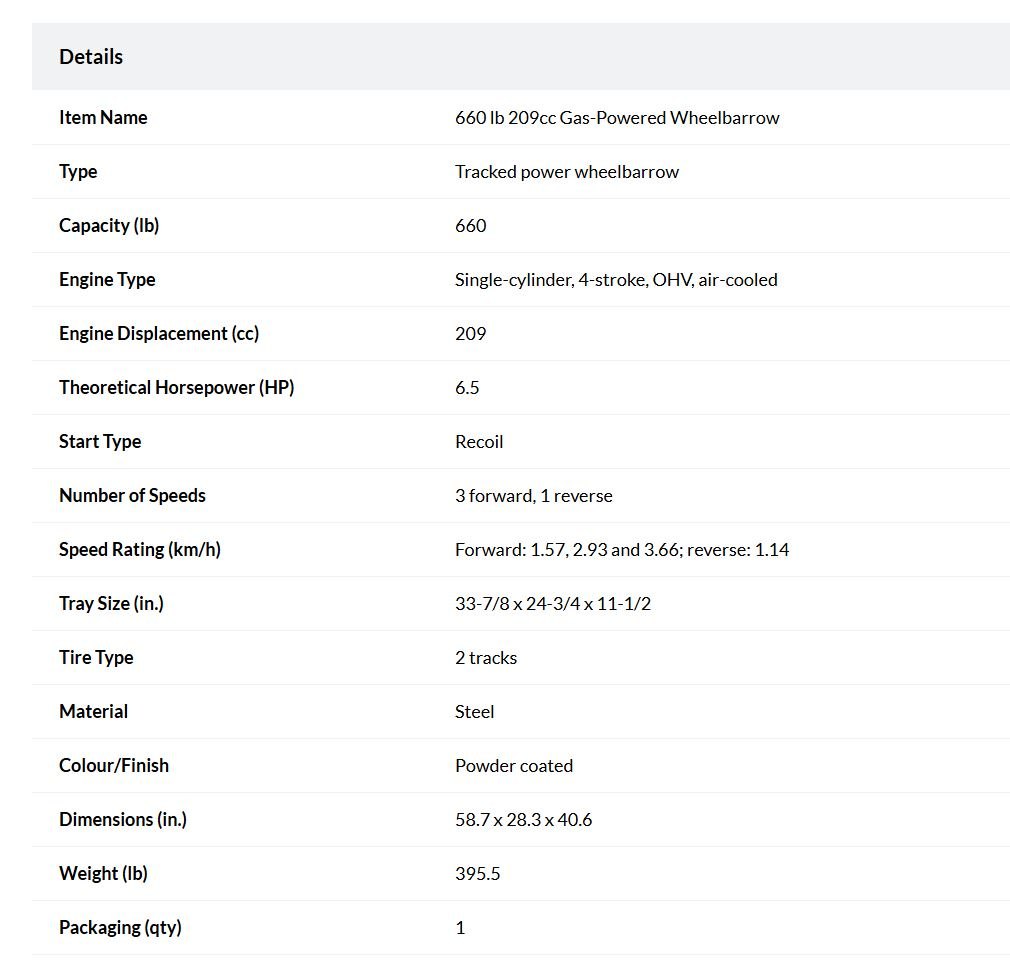Select the Recoil value text
The image size is (1010, 975).
click(479, 442)
